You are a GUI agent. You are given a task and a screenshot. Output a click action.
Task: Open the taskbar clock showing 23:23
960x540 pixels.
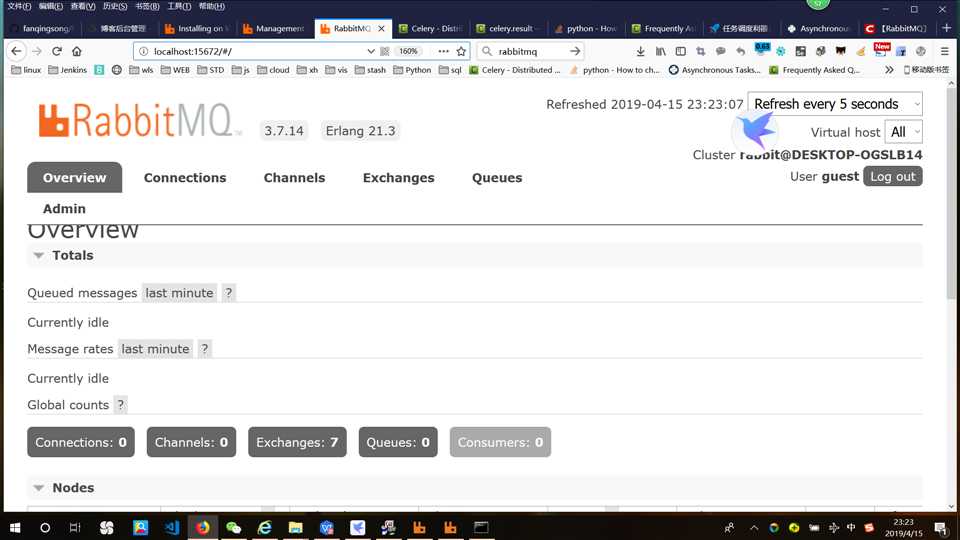pos(903,527)
